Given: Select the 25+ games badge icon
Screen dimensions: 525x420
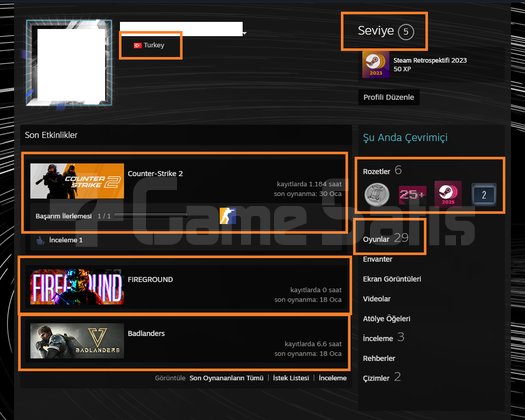Looking at the screenshot, I should pyautogui.click(x=412, y=195).
